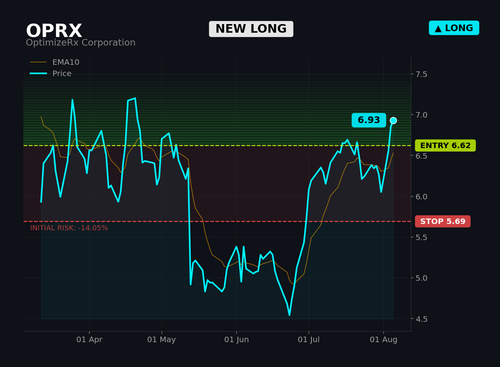The height and width of the screenshot is (367, 500).
Task: Click the 5.5 price axis tick
Action: point(421,237)
